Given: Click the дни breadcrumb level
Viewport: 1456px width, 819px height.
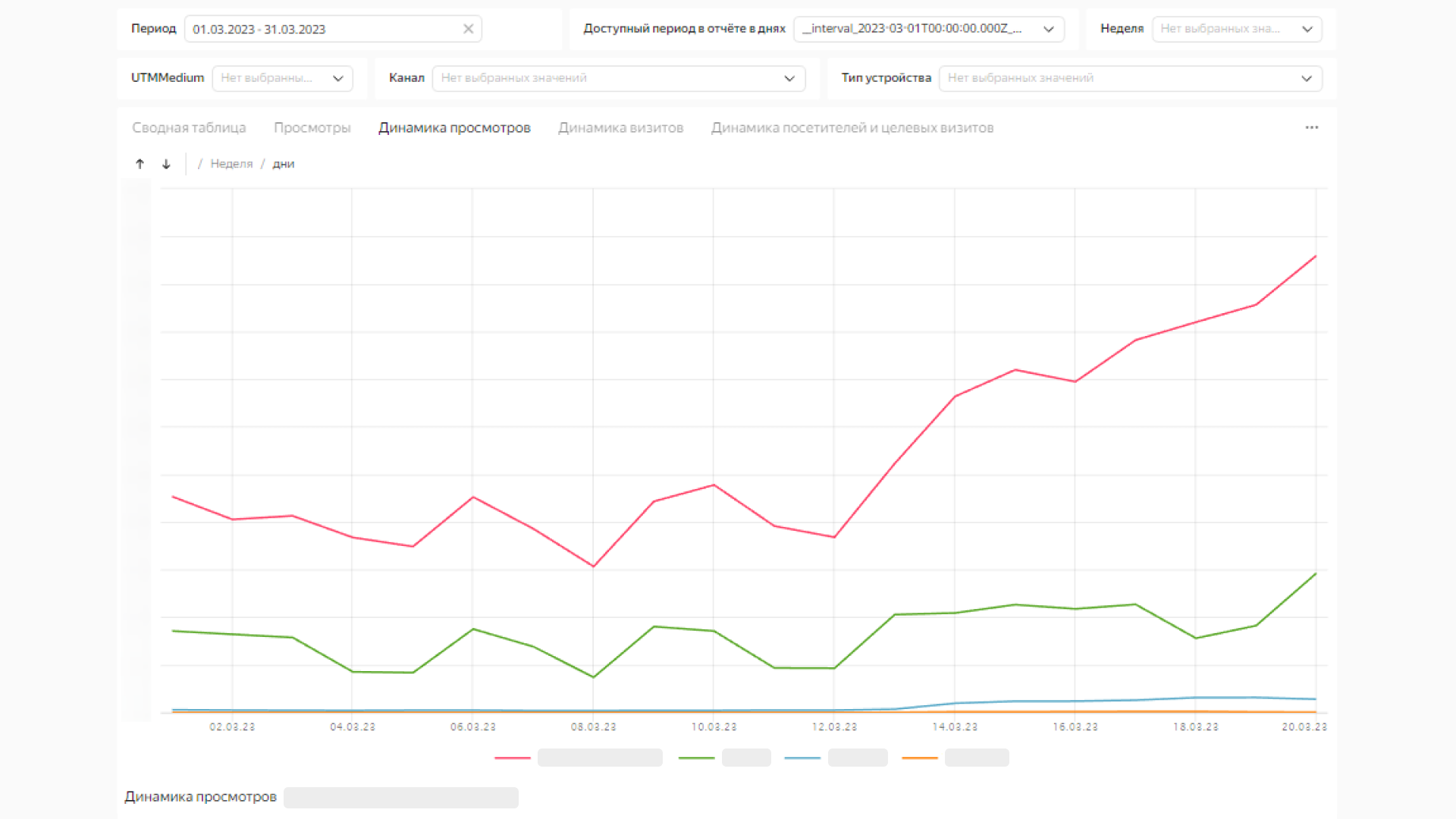Looking at the screenshot, I should coord(283,164).
